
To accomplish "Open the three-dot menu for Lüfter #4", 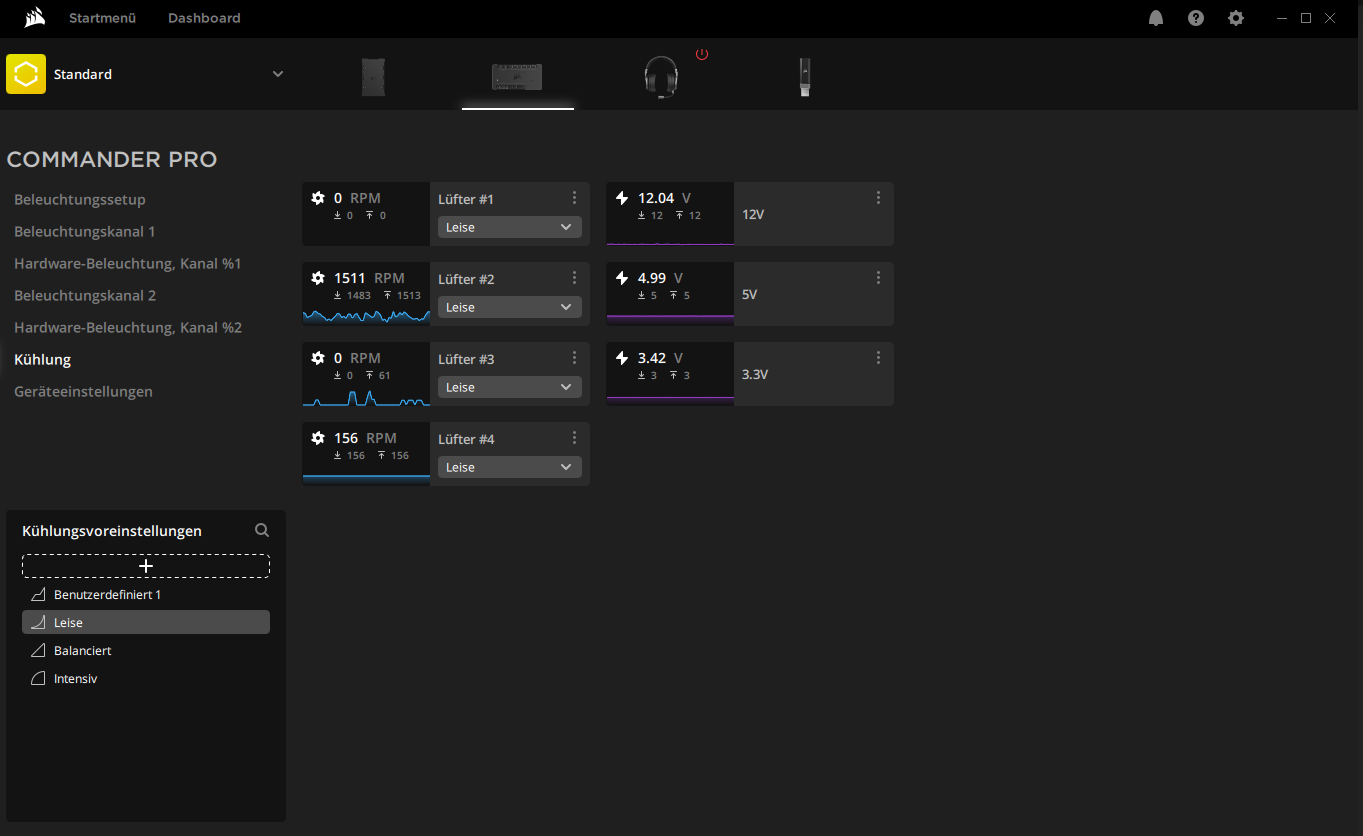I will pyautogui.click(x=574, y=438).
